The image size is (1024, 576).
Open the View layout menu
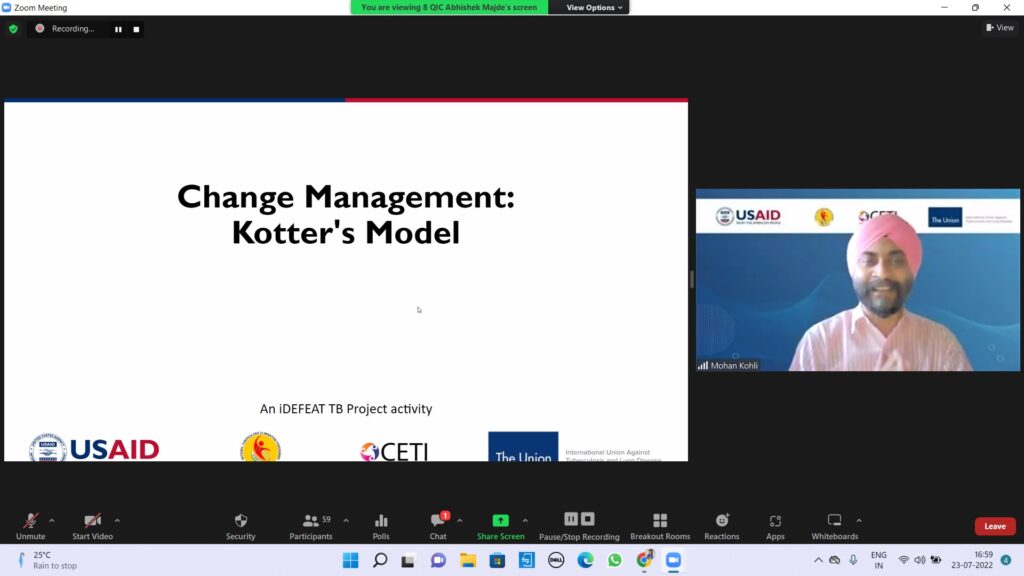pos(999,28)
